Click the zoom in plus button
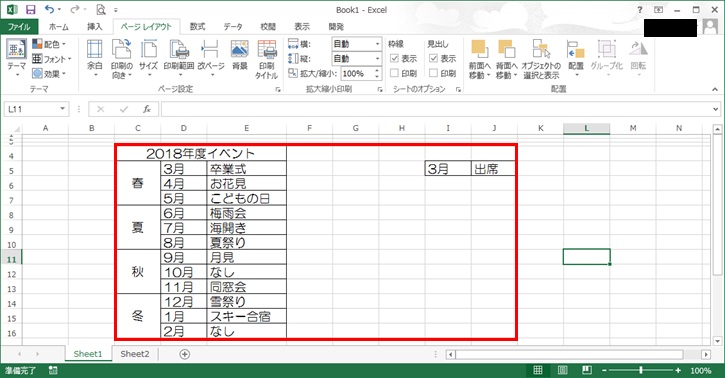Image resolution: width=725 pixels, height=378 pixels. point(678,370)
